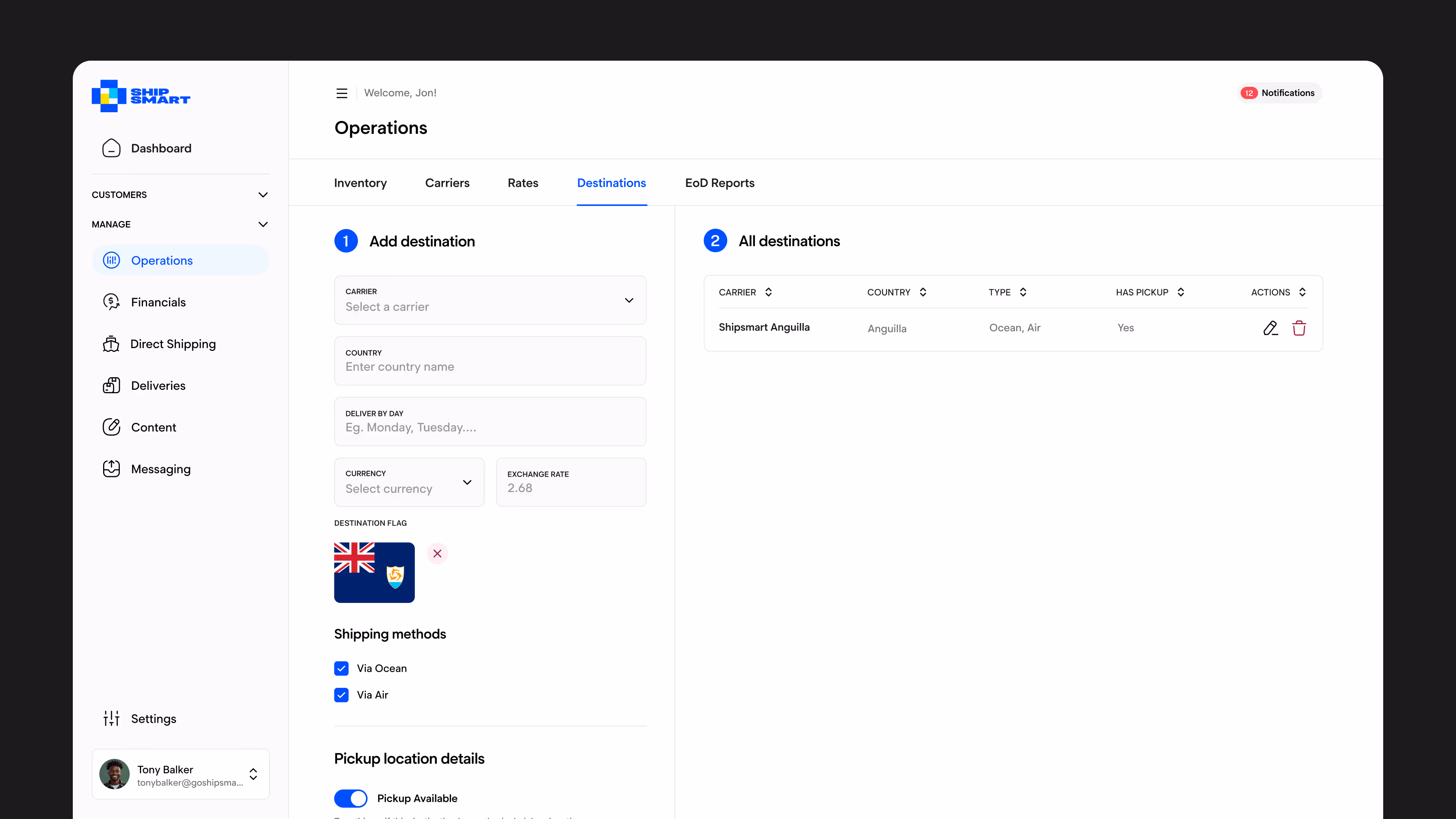Collapse the CUSTOMERS sidebar section

[x=263, y=195]
